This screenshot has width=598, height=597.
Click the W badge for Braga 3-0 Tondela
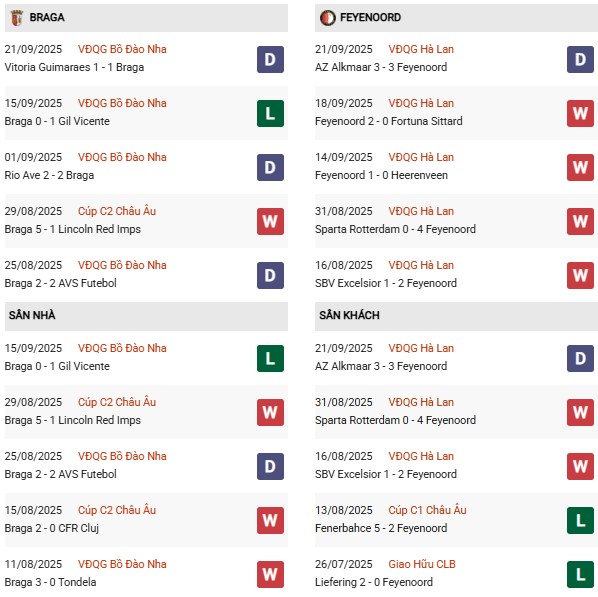(x=270, y=574)
